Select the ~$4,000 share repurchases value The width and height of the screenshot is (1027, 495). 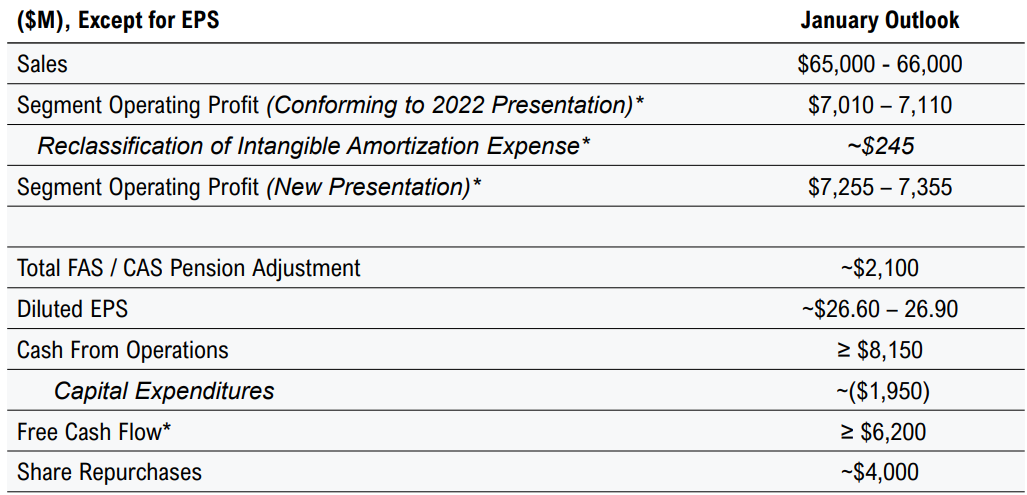[x=880, y=472]
